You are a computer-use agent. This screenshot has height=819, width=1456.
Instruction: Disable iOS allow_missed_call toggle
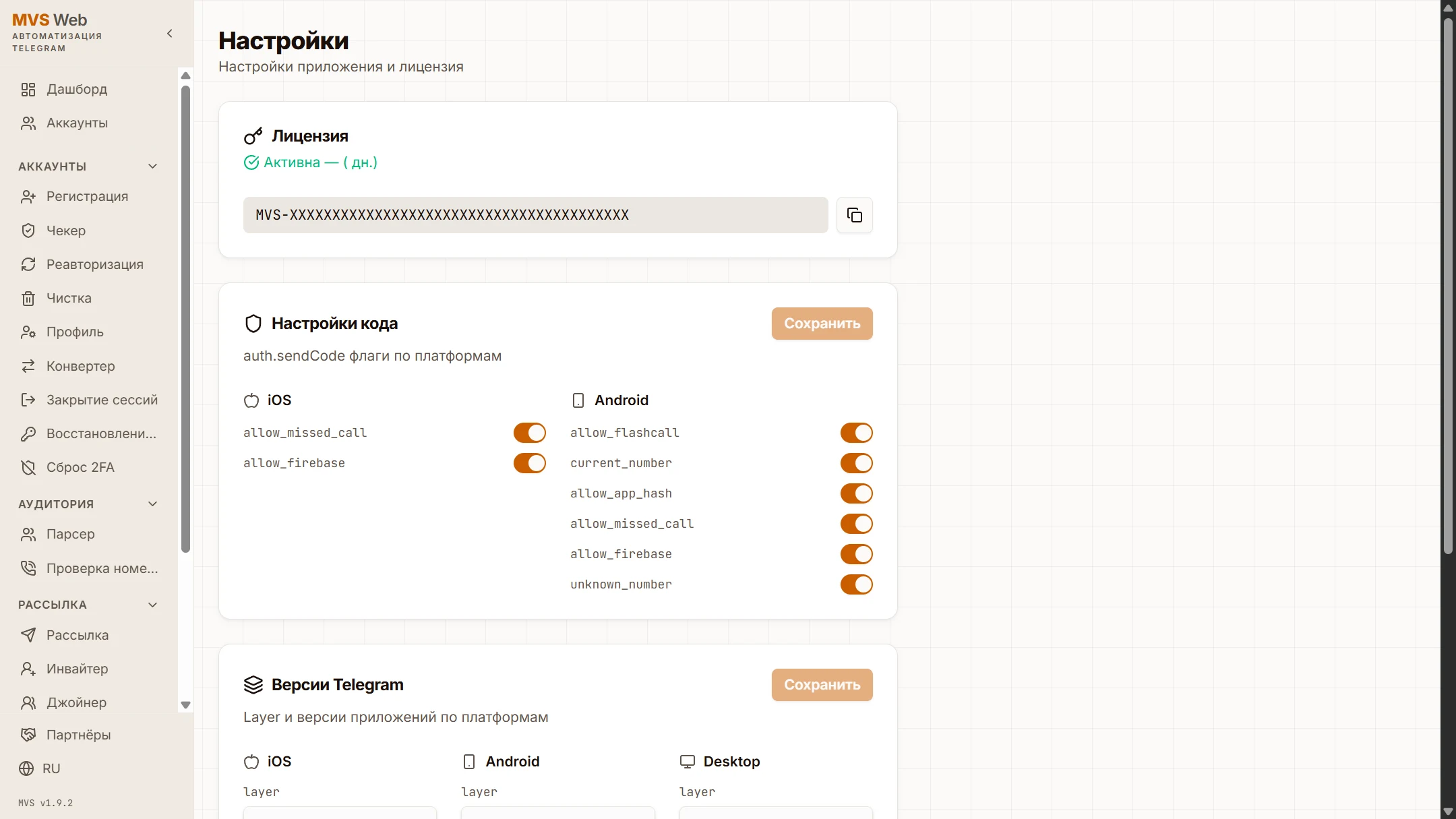pyautogui.click(x=529, y=433)
